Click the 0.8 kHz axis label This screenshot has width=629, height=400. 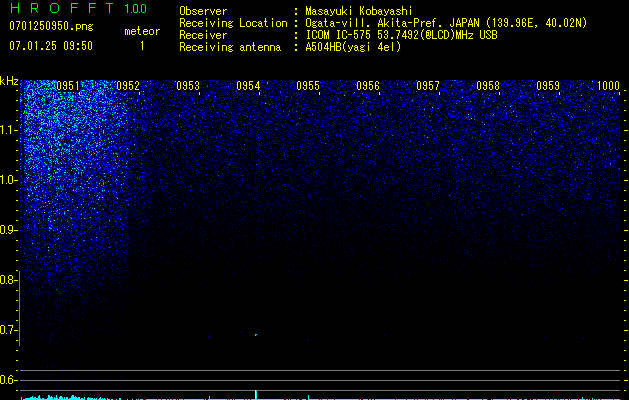(8, 280)
